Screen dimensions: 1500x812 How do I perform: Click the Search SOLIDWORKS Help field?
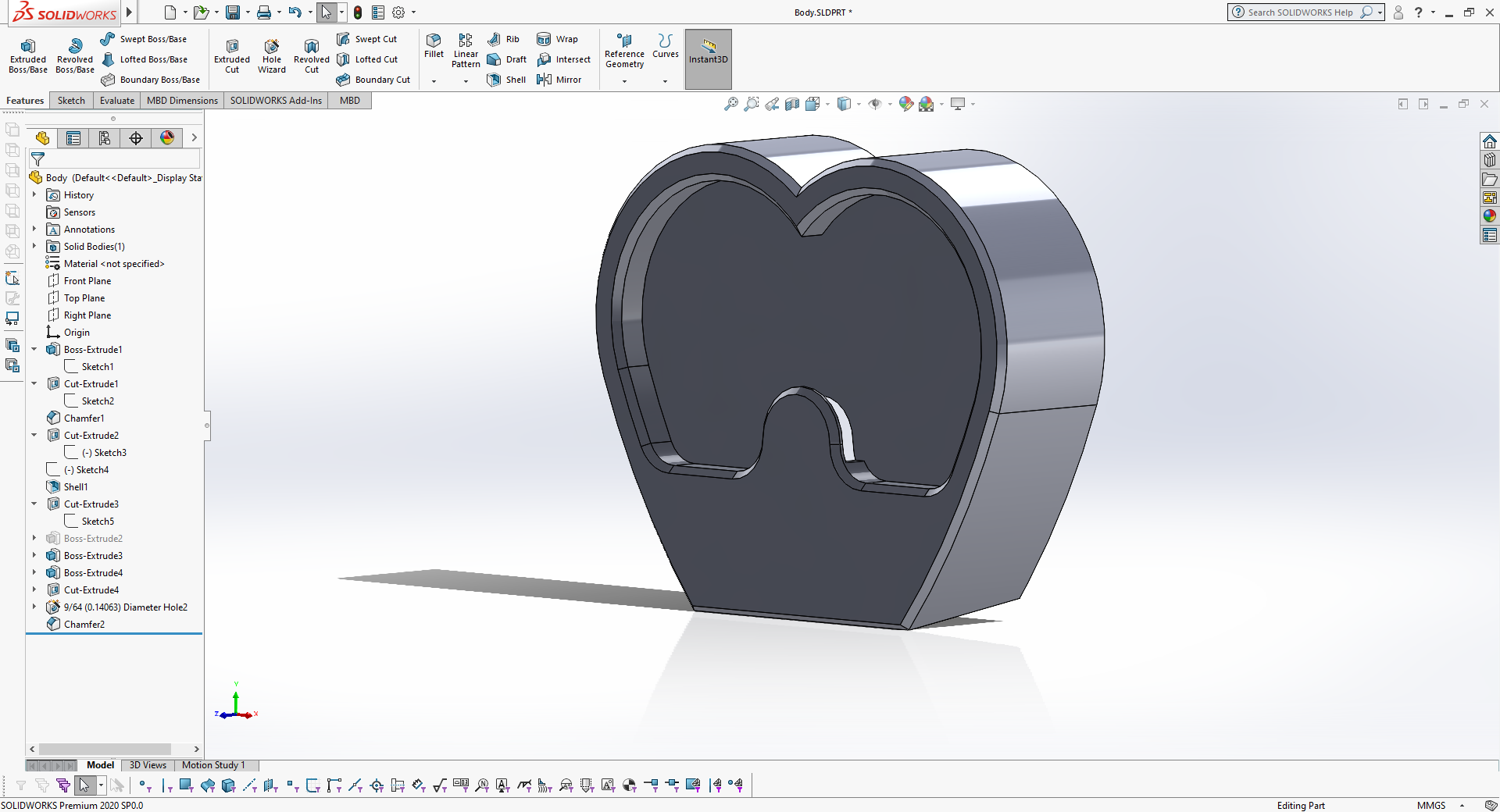1300,12
